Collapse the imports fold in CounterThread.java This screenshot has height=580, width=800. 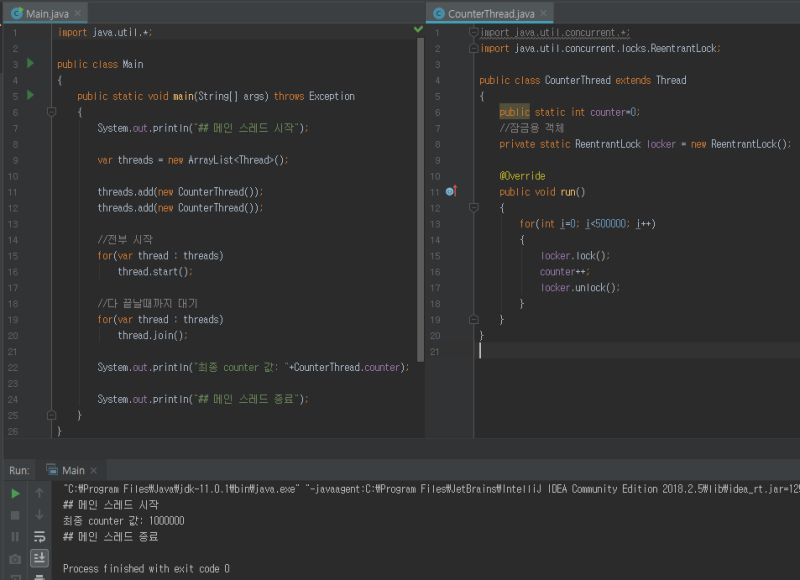[474, 32]
